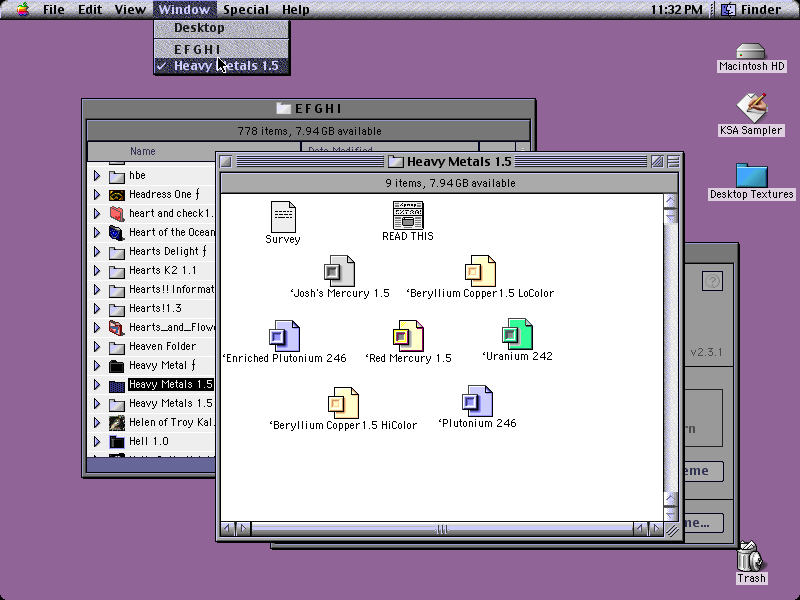Click the Headress One ƒ folder icon

pyautogui.click(x=117, y=195)
